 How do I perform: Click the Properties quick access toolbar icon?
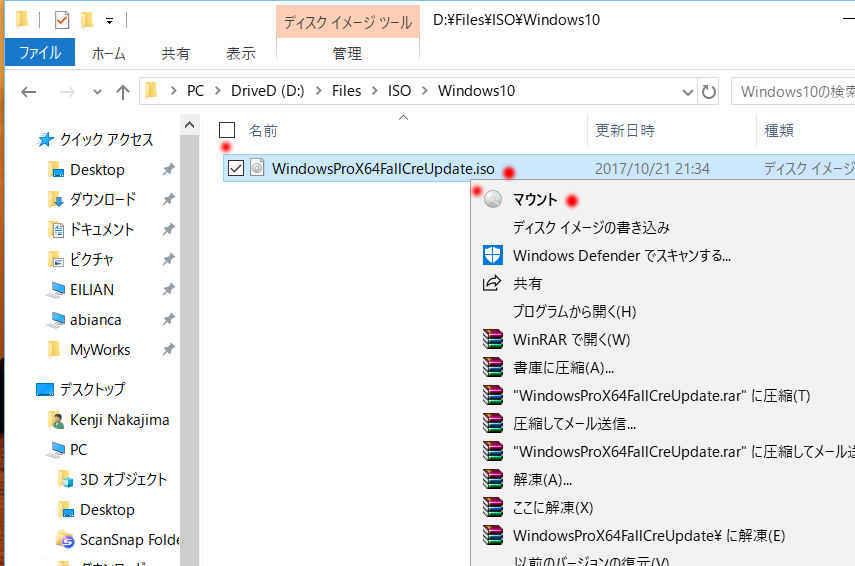point(62,21)
